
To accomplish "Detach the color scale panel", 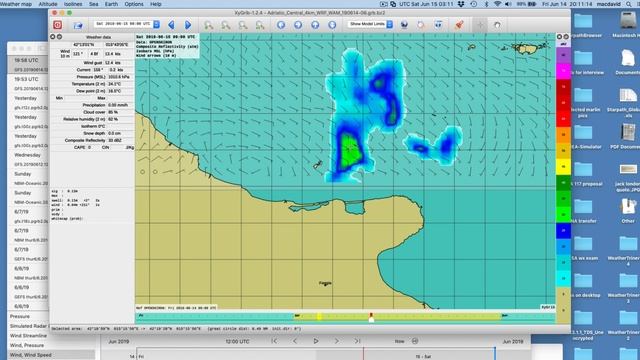I will point(566,37).
